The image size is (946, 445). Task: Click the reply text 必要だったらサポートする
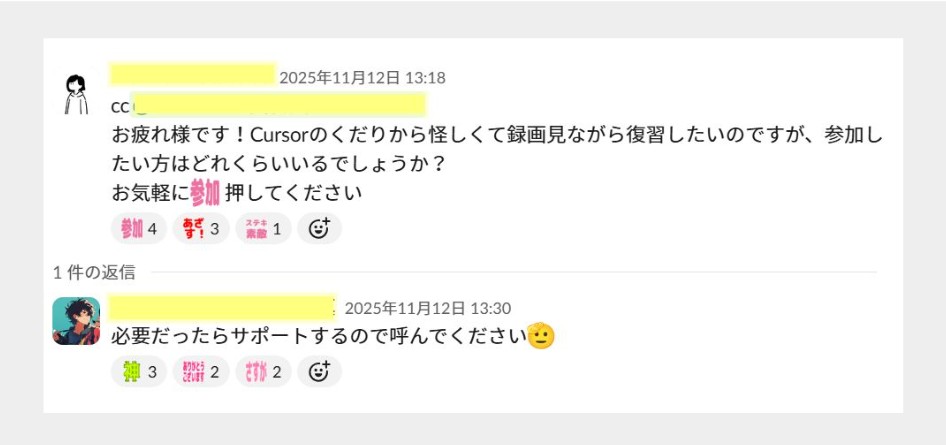pos(319,337)
